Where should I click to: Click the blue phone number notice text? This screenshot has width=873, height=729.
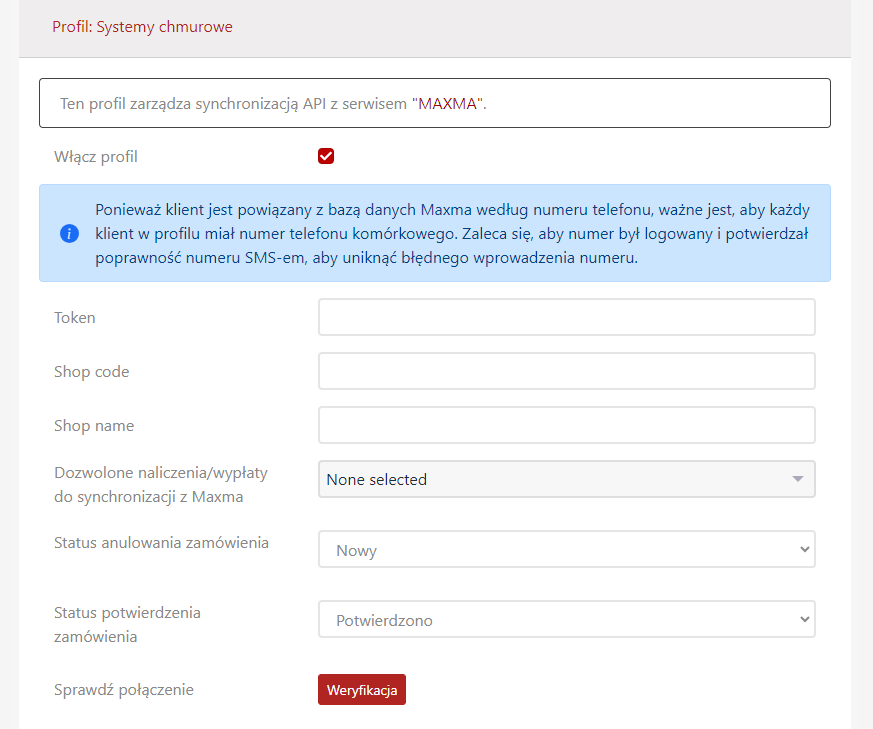click(452, 233)
